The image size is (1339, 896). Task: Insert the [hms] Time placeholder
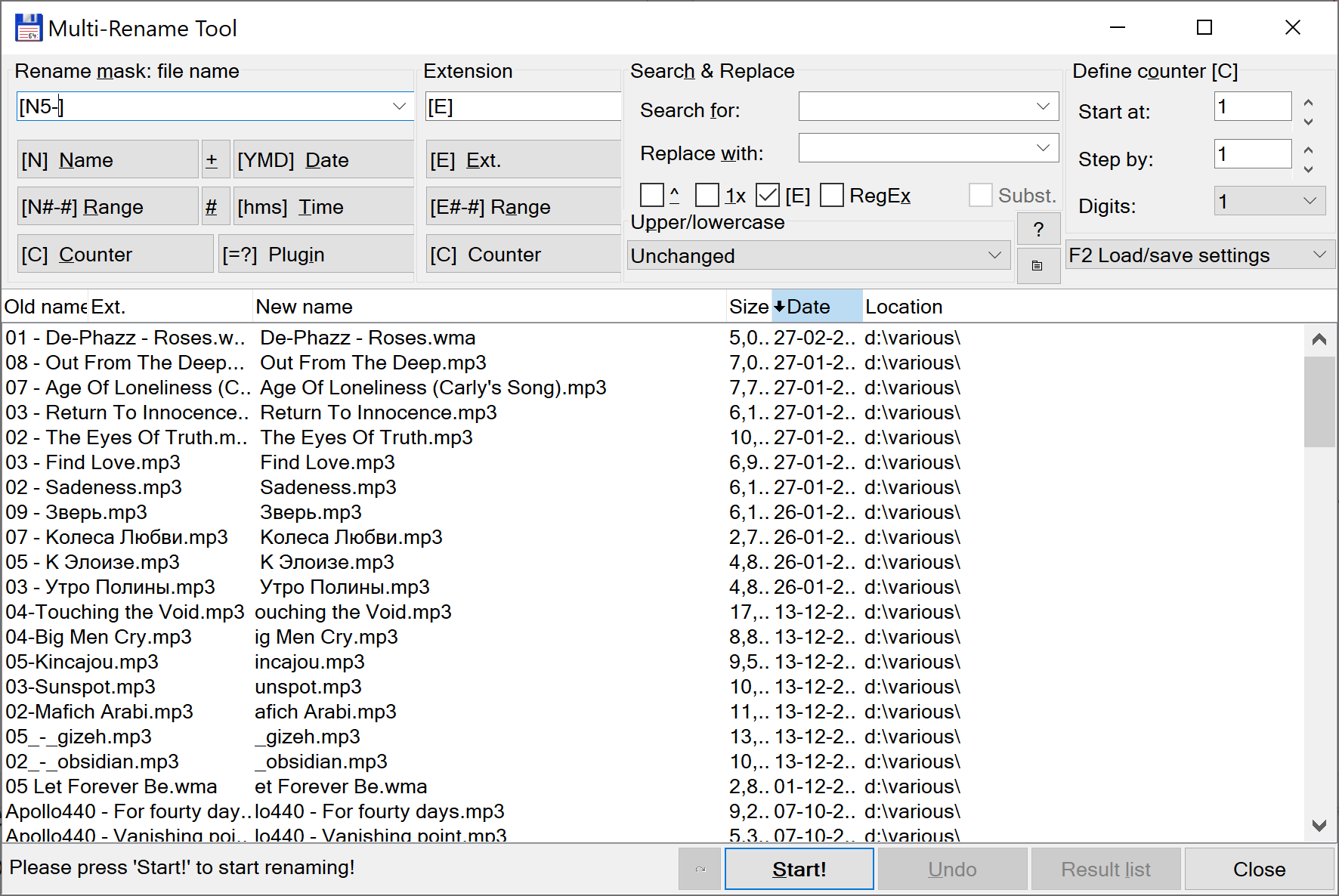tap(323, 206)
